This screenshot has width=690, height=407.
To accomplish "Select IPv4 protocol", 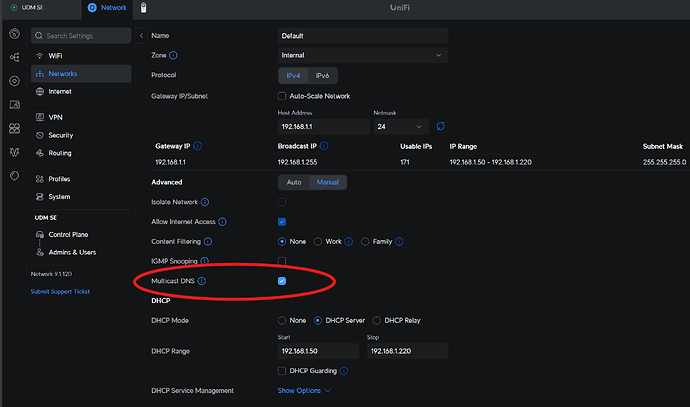I will pyautogui.click(x=293, y=76).
